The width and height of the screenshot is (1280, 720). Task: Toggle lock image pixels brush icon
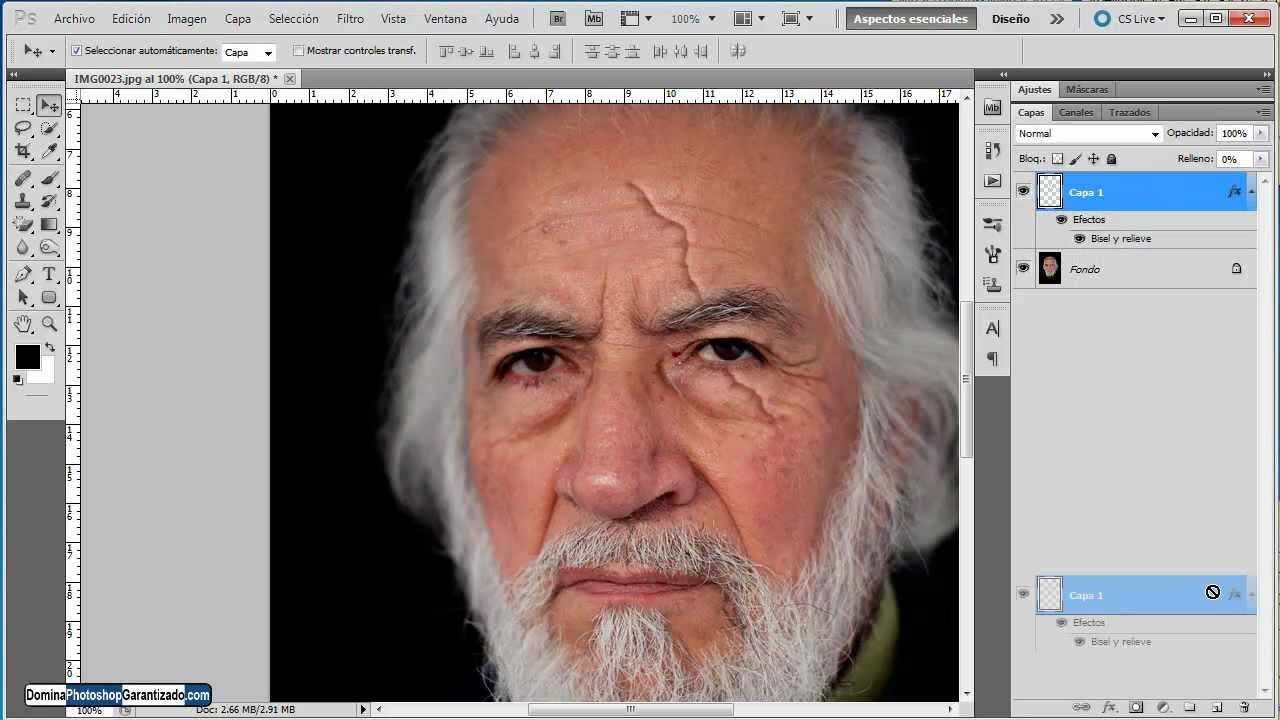point(1075,159)
